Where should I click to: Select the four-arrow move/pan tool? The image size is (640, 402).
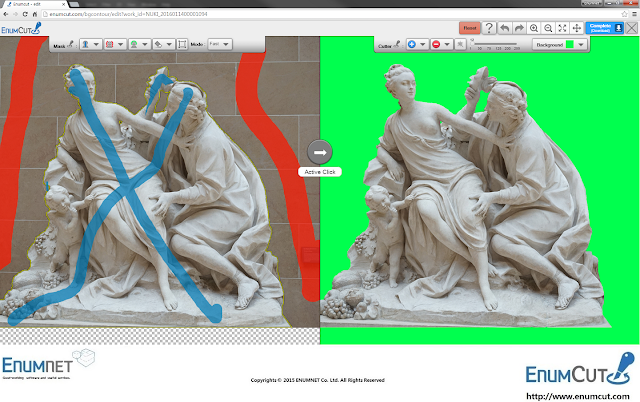click(x=577, y=28)
